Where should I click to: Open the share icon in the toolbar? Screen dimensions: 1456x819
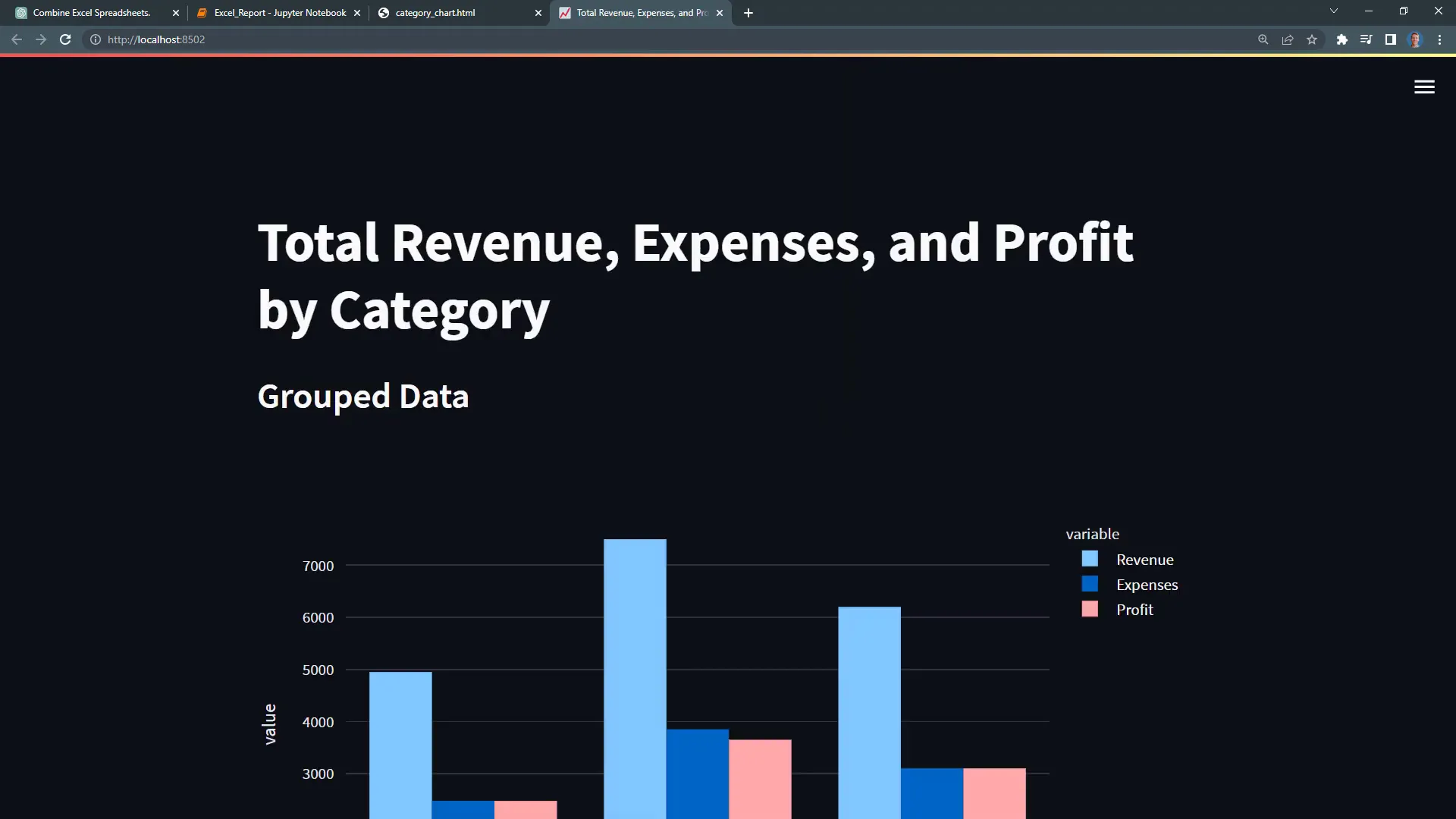pos(1288,39)
